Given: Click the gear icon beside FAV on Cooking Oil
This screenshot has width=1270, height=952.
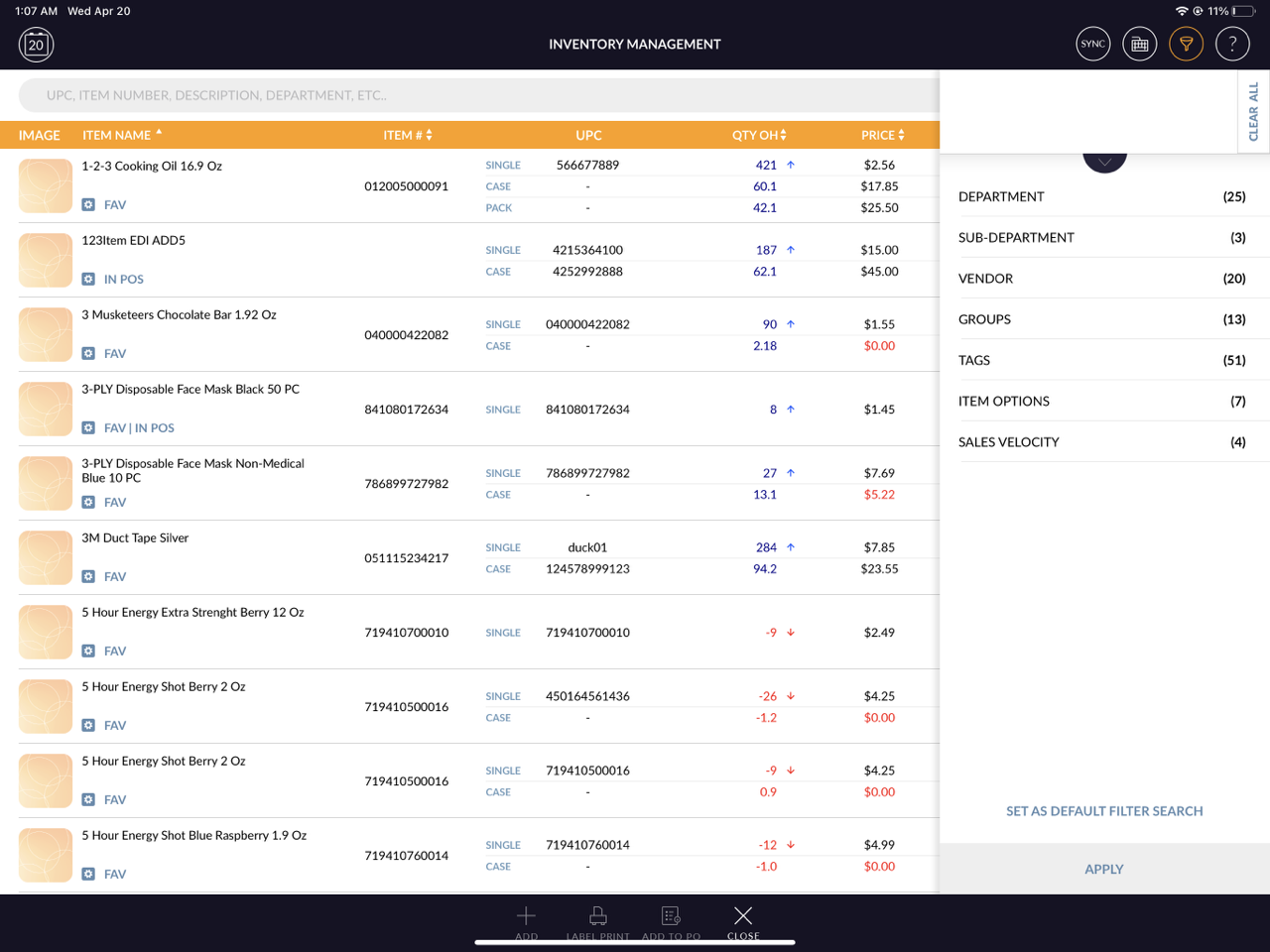Looking at the screenshot, I should tap(88, 204).
